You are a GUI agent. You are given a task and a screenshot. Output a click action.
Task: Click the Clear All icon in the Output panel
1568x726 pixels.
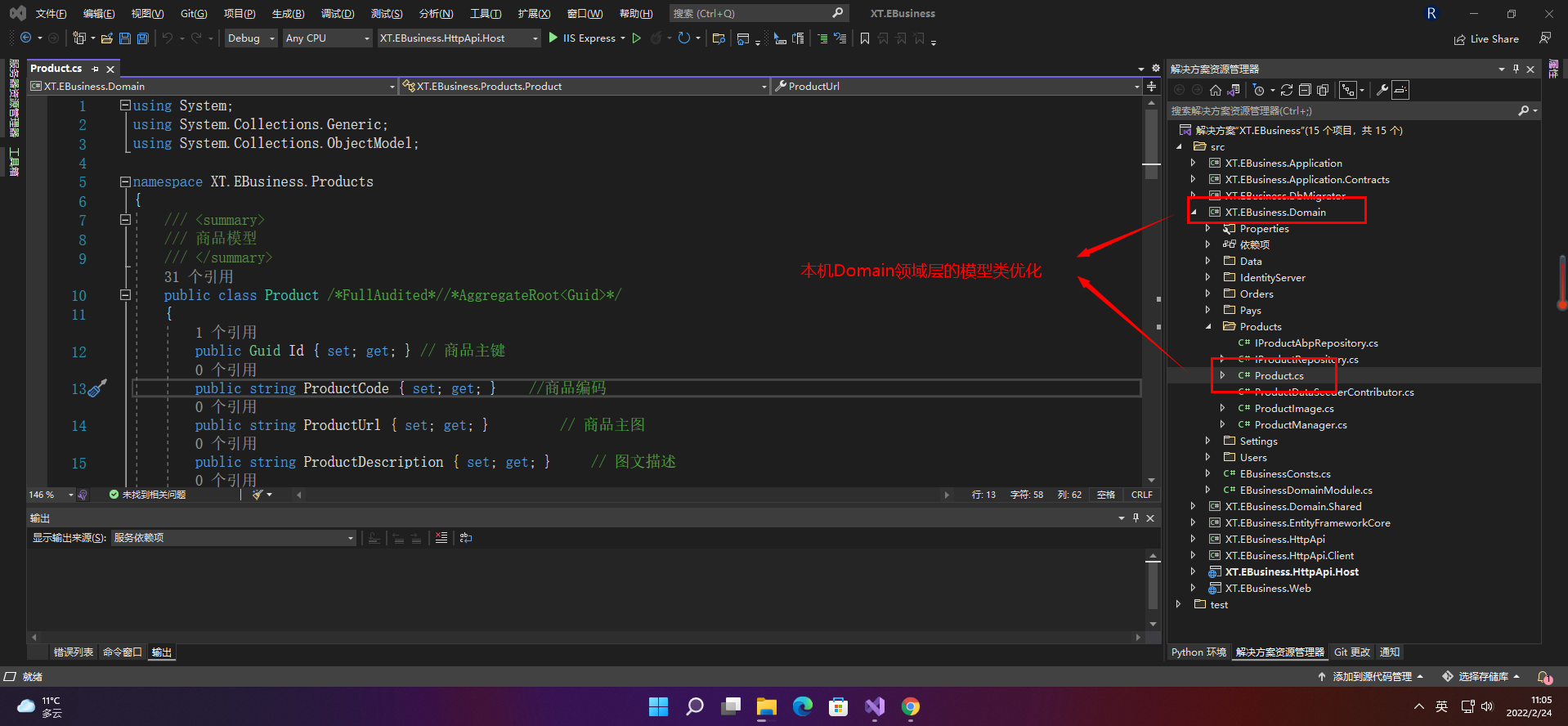[x=441, y=538]
